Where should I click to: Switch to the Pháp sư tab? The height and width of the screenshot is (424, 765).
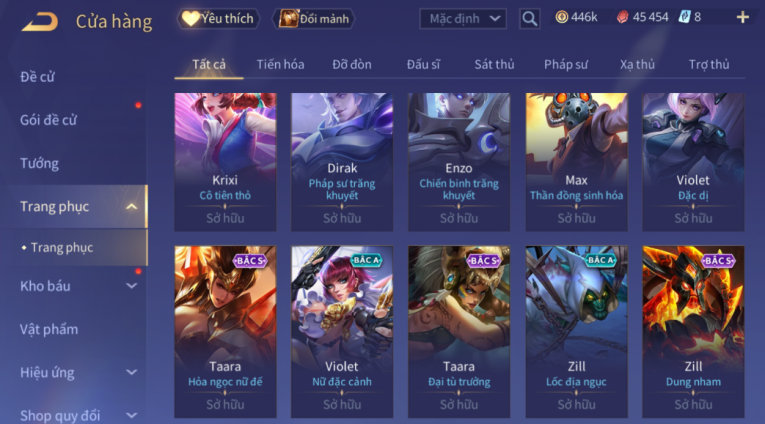[x=566, y=64]
